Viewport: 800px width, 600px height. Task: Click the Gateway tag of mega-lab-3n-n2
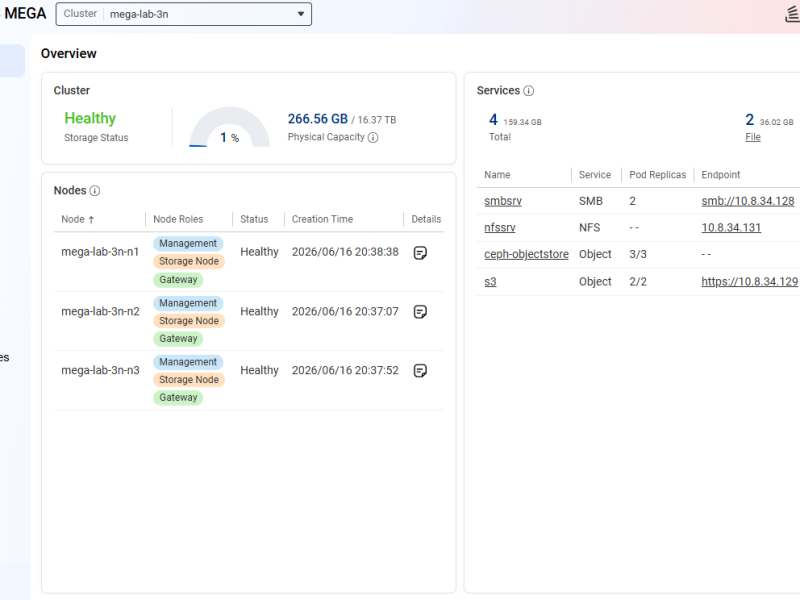click(x=178, y=339)
